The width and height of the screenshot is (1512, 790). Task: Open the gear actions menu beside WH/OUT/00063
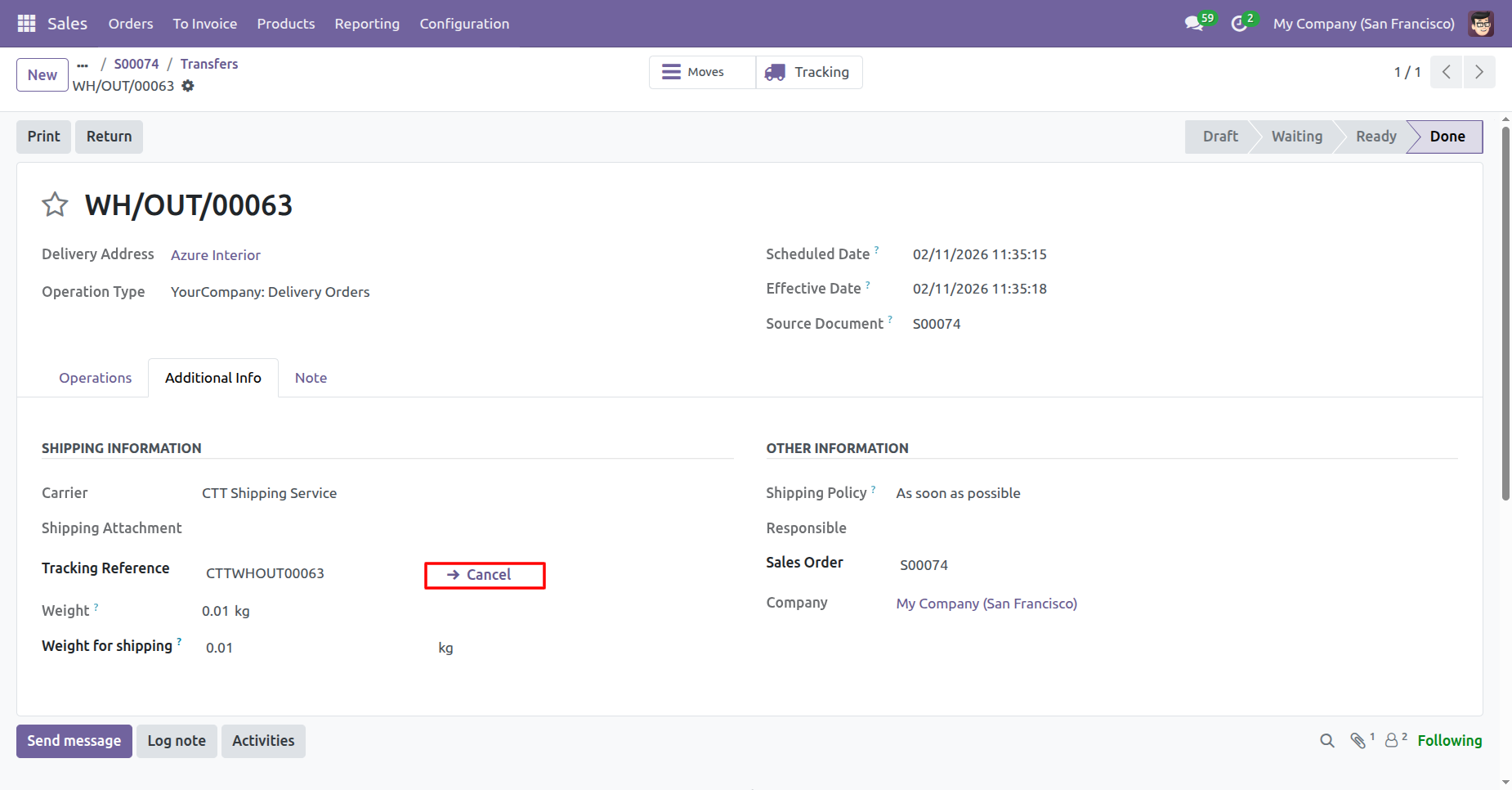pyautogui.click(x=188, y=86)
